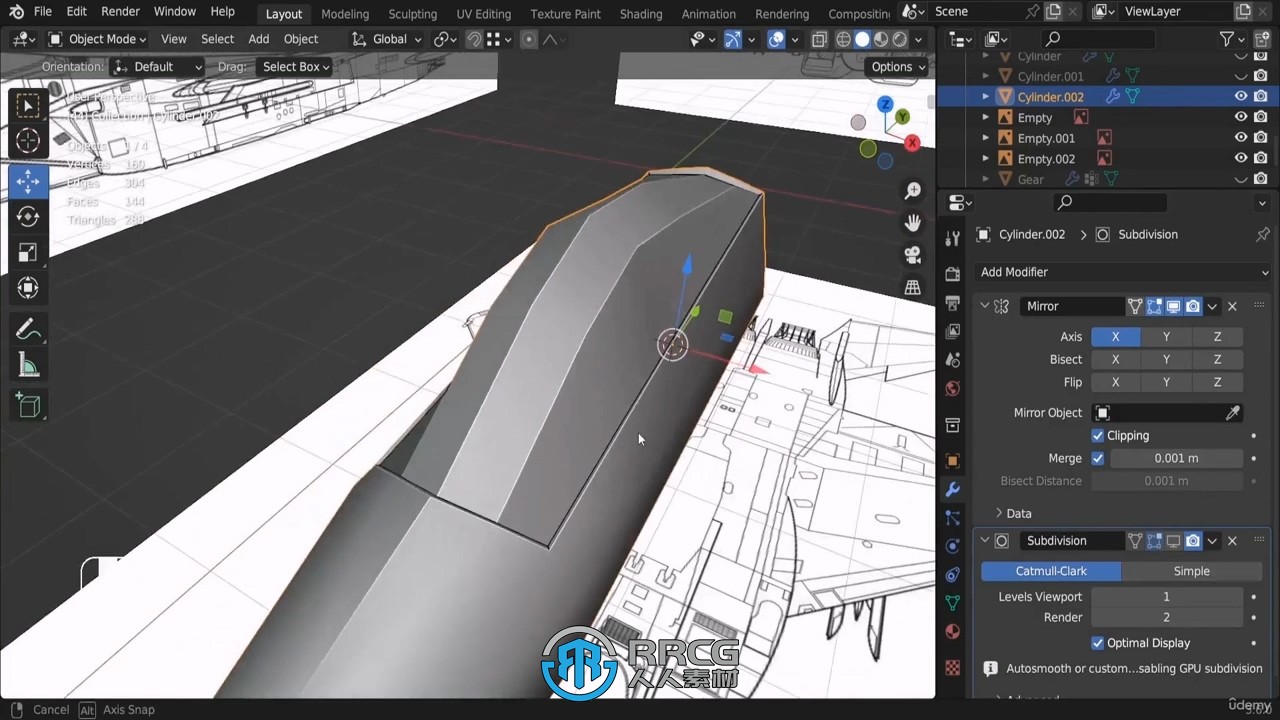Select the Annotate tool
This screenshot has width=1280, height=720.
click(x=28, y=330)
